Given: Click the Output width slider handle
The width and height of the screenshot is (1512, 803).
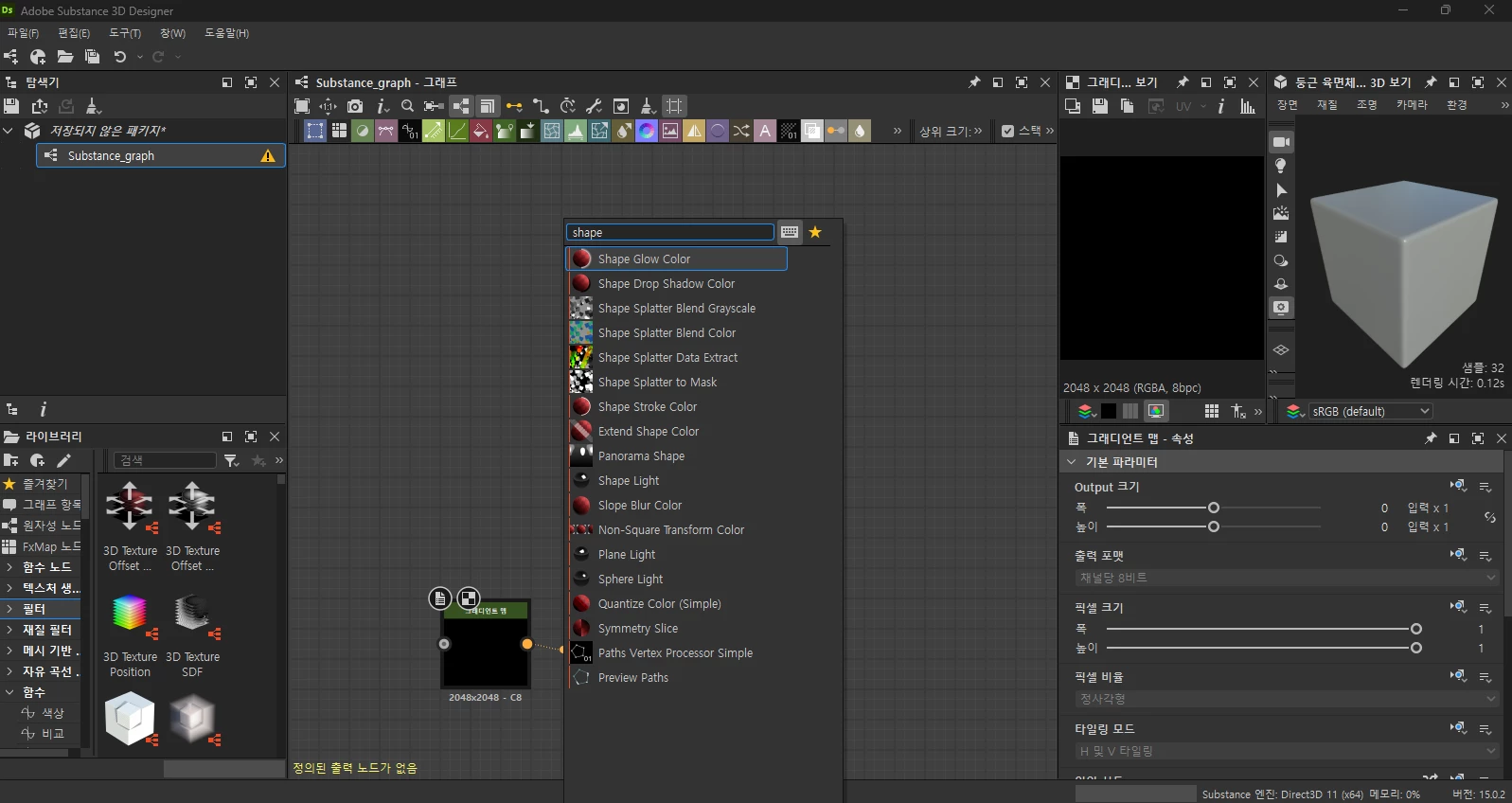Looking at the screenshot, I should click(1214, 508).
